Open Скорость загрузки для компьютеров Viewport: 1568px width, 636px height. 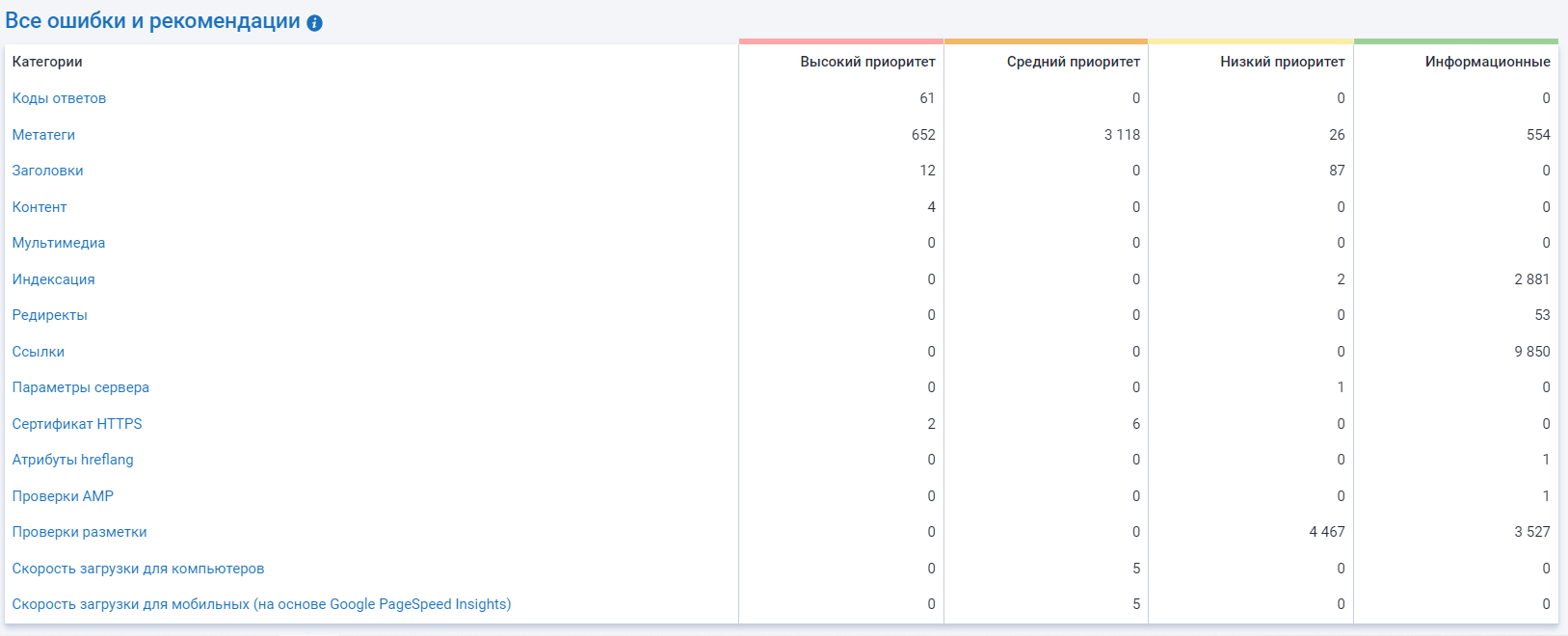pos(138,569)
